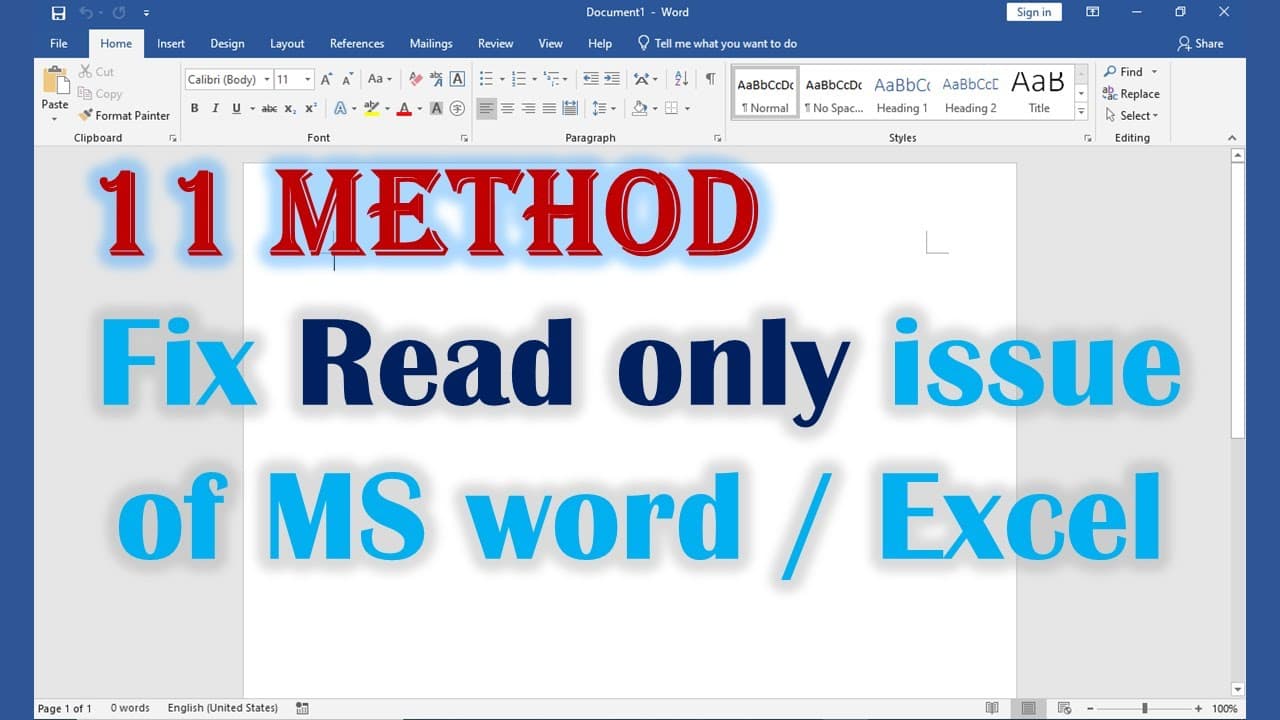Toggle Bold formatting
This screenshot has width=1280, height=720.
click(x=194, y=108)
